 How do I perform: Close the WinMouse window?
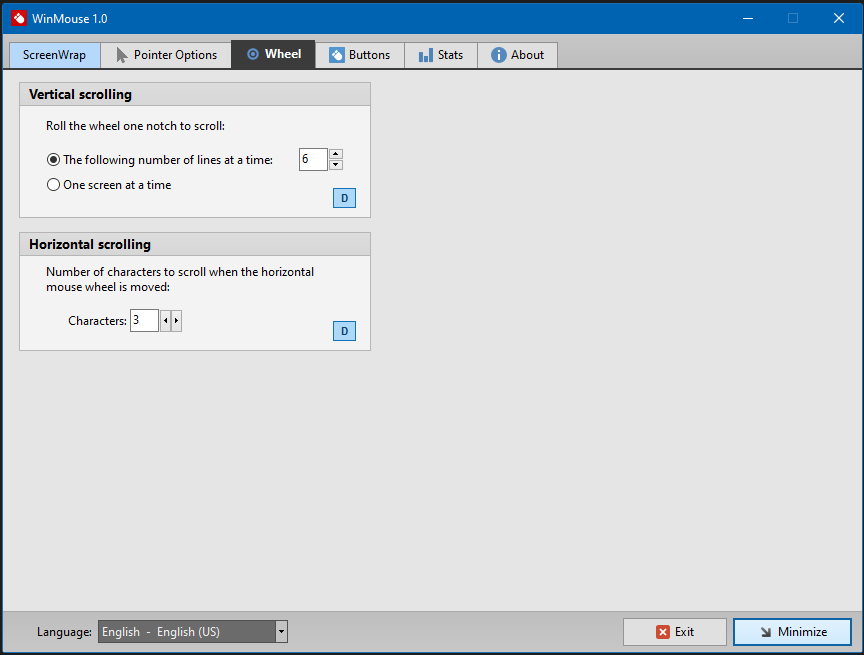point(839,18)
